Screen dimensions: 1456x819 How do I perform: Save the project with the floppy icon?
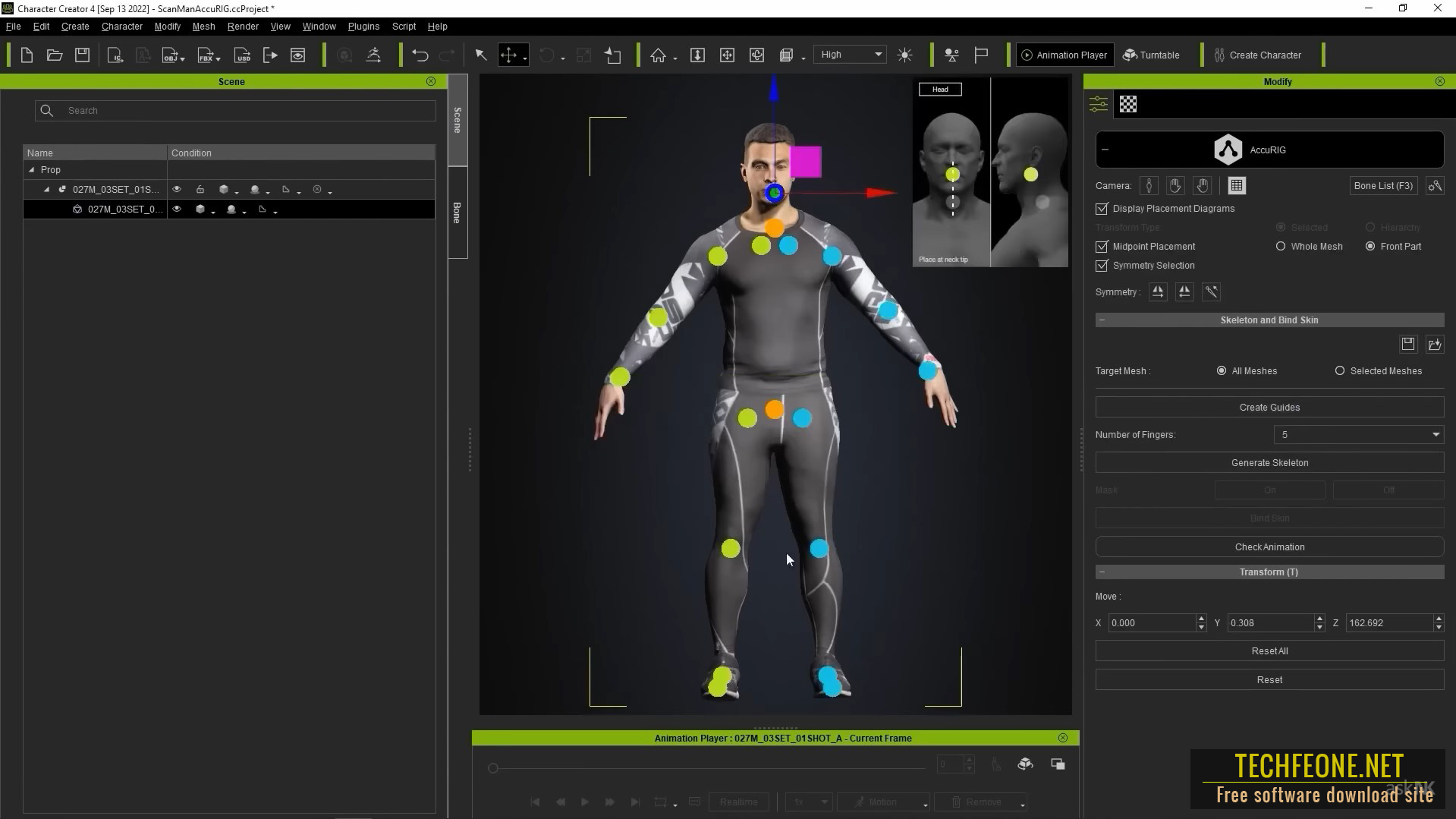pos(82,55)
